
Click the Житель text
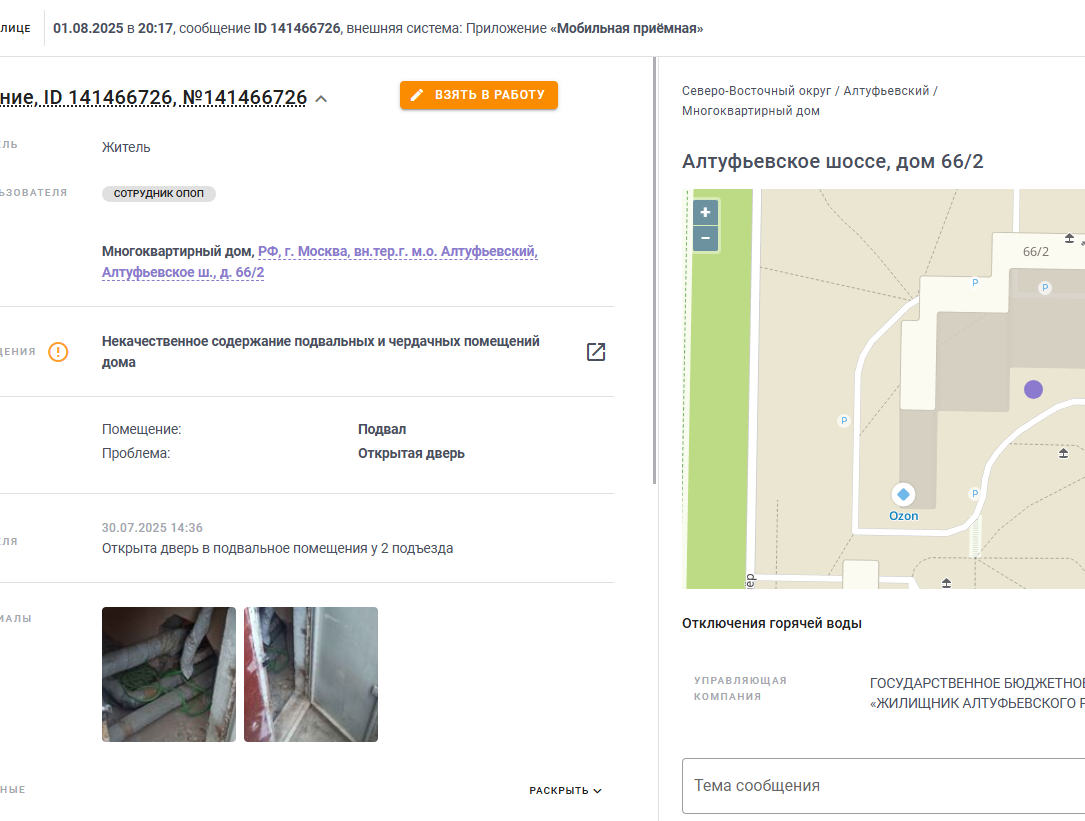[126, 147]
